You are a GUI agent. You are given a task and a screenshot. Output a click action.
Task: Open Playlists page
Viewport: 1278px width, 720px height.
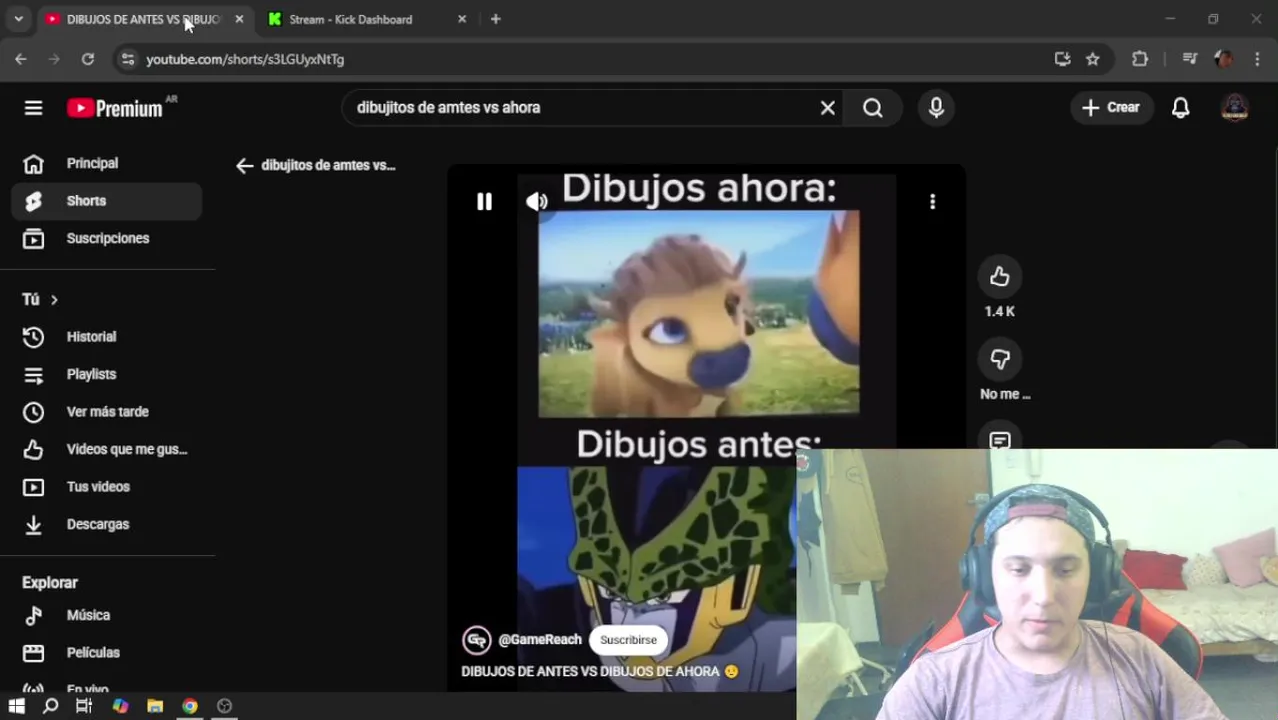(107, 374)
